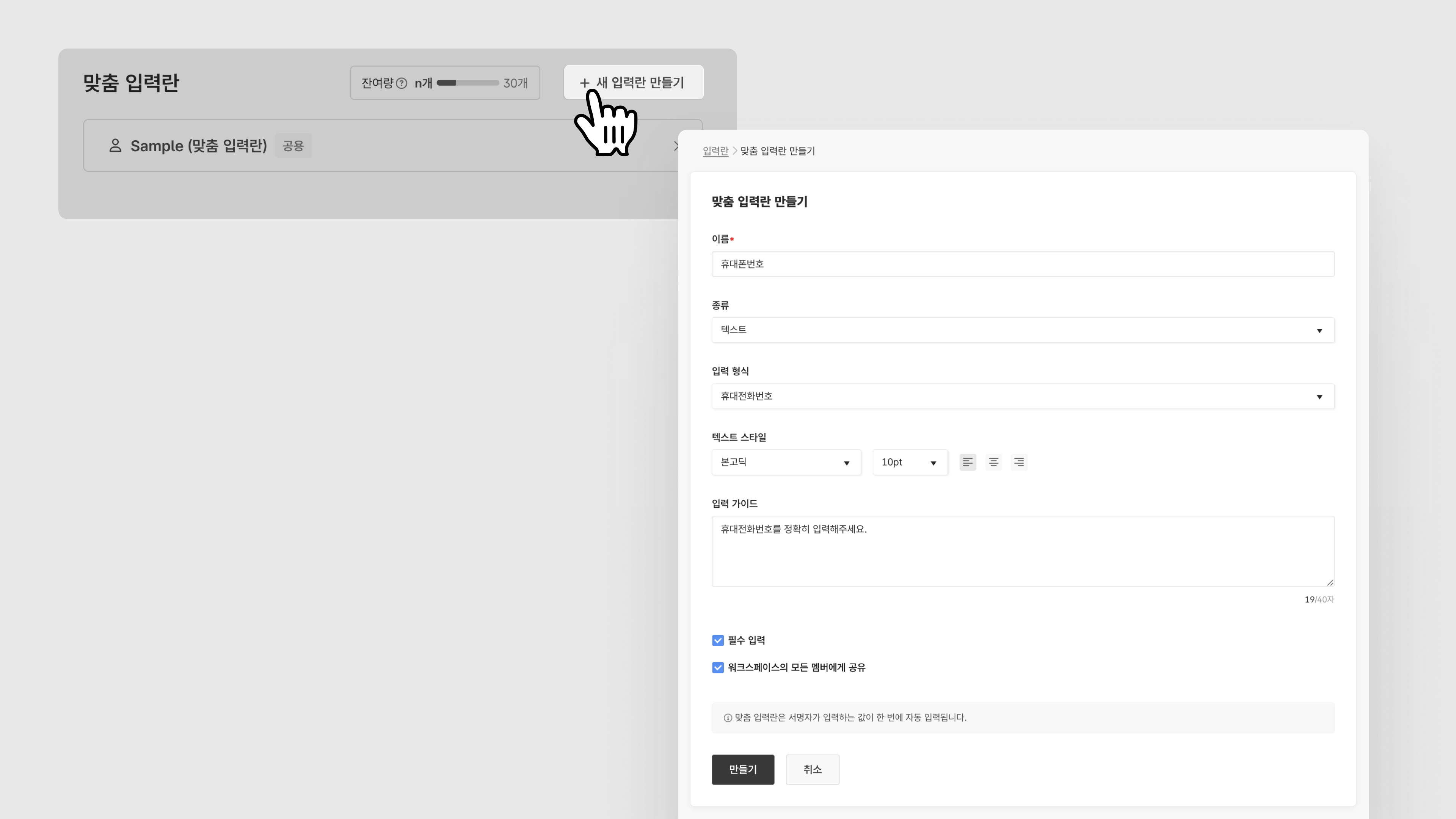Click the 잔여량 help question-mark icon
Viewport: 1456px width, 819px height.
(401, 83)
